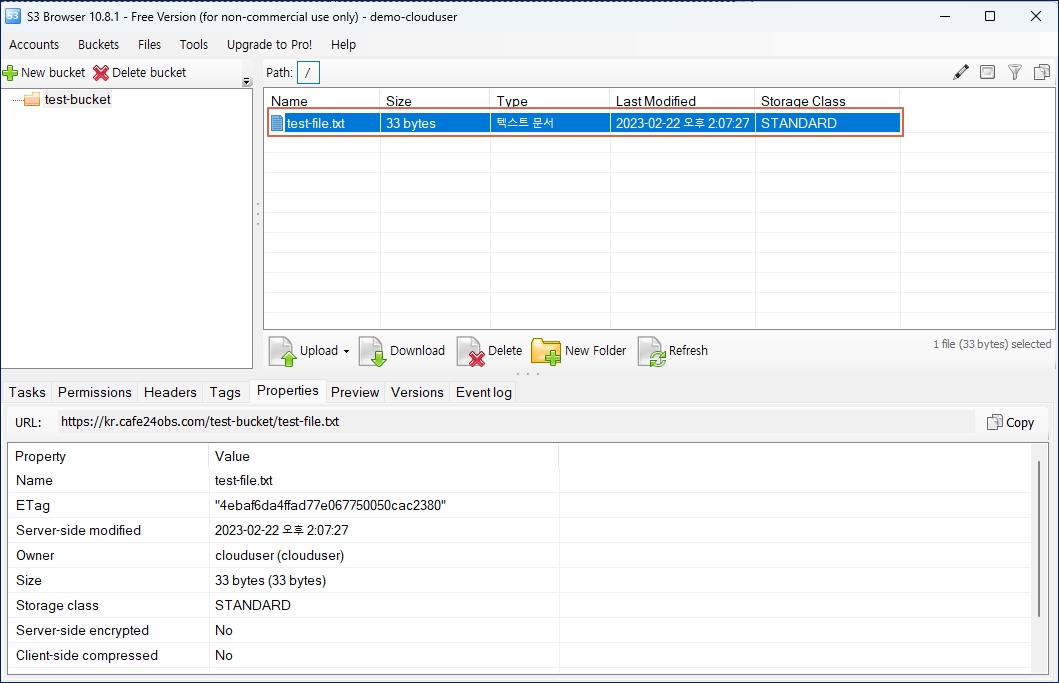Switch to the Permissions tab
1059x683 pixels.
[x=94, y=392]
